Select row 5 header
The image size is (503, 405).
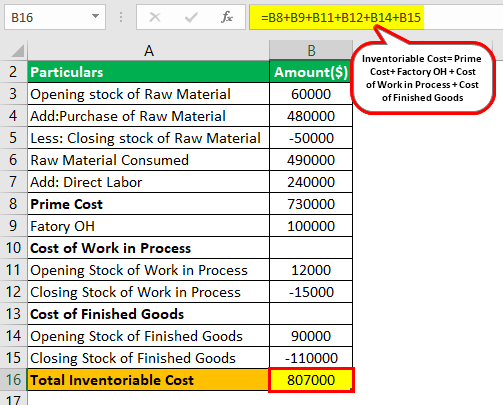(x=13, y=138)
